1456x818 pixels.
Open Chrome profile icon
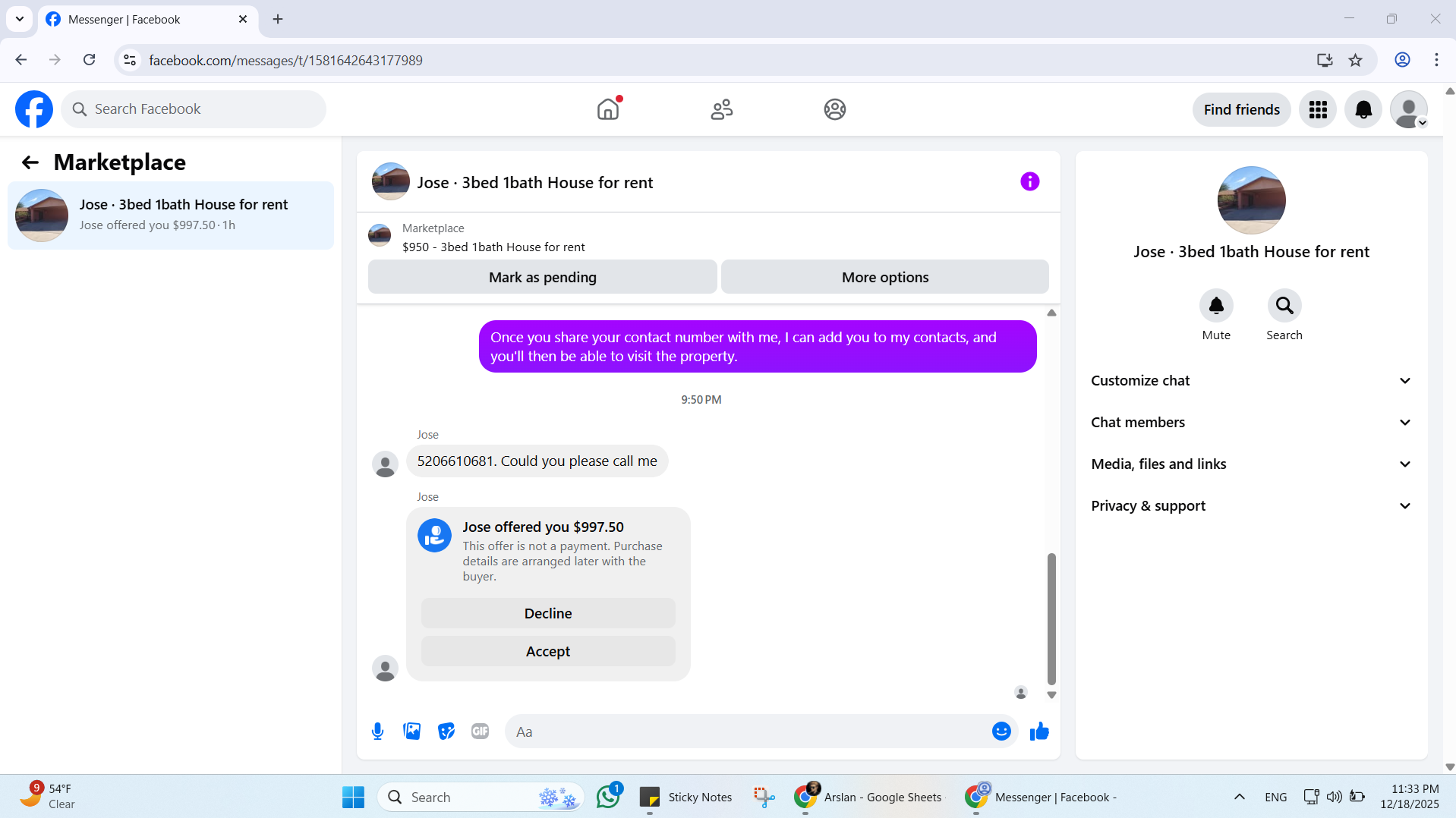[1402, 60]
